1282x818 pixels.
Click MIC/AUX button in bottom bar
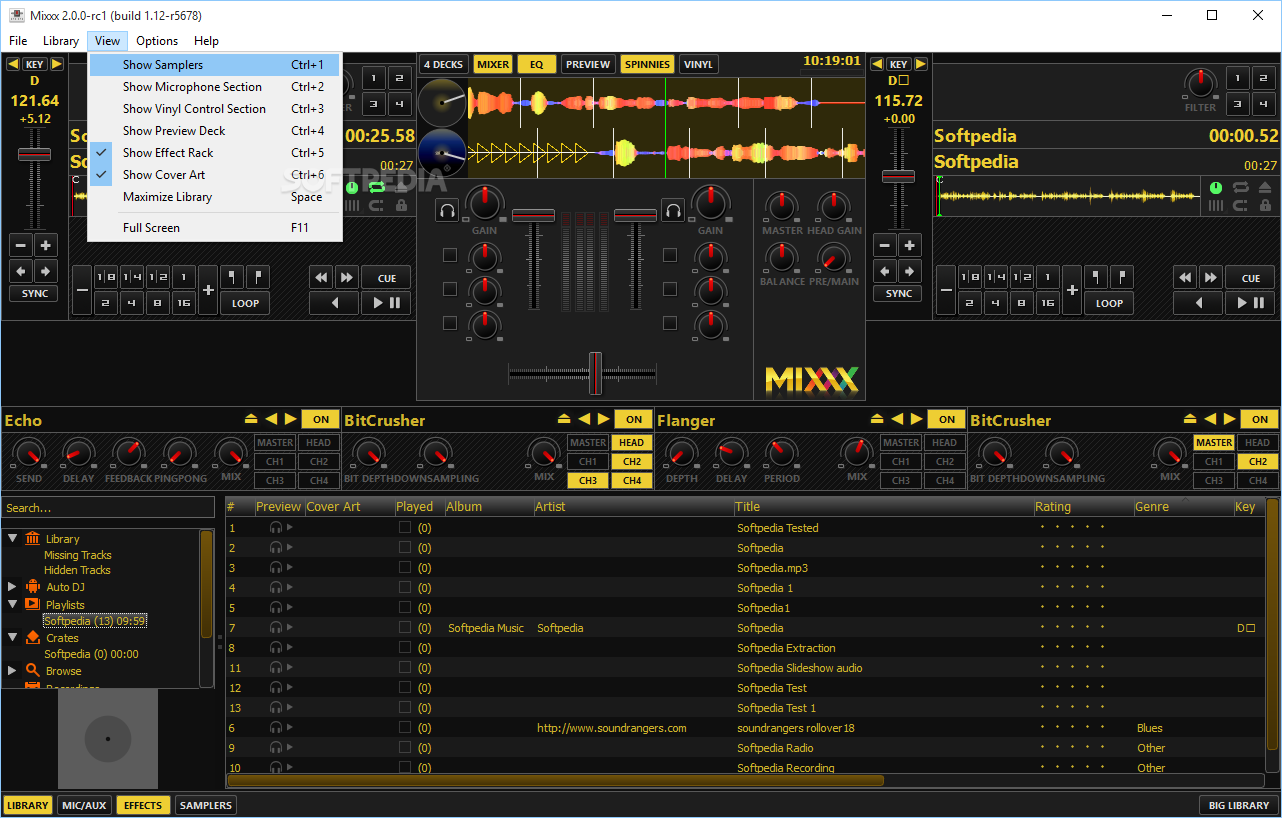(84, 805)
